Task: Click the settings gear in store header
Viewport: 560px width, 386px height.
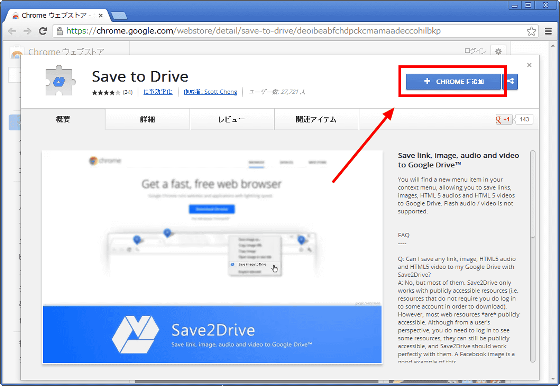Action: click(x=498, y=51)
